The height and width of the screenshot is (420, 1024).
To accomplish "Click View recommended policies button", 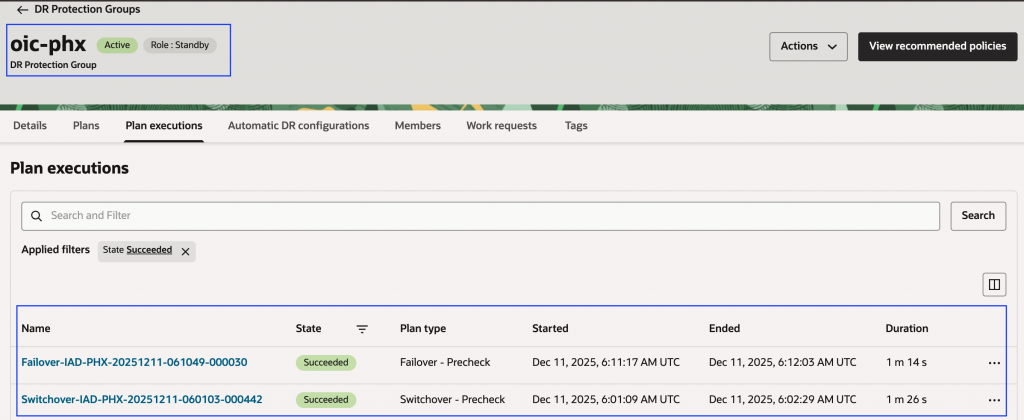I will [937, 46].
